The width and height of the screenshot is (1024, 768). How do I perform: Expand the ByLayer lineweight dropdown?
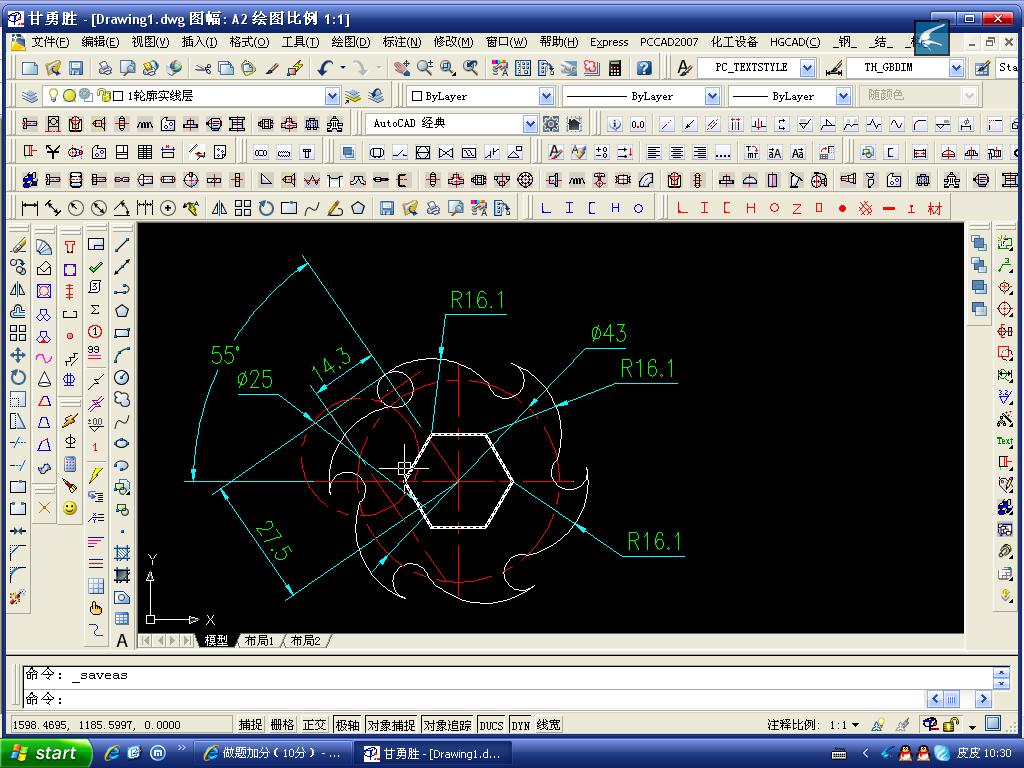point(843,96)
